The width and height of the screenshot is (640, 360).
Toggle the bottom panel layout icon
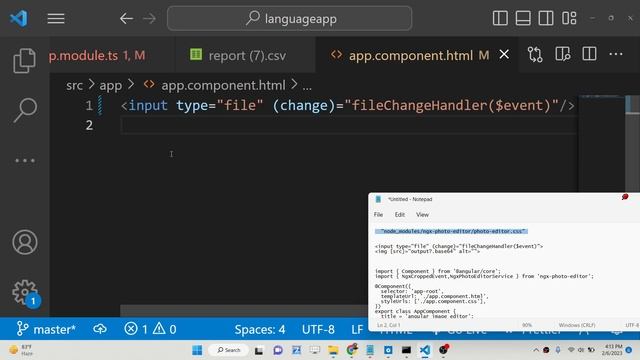(x=523, y=18)
